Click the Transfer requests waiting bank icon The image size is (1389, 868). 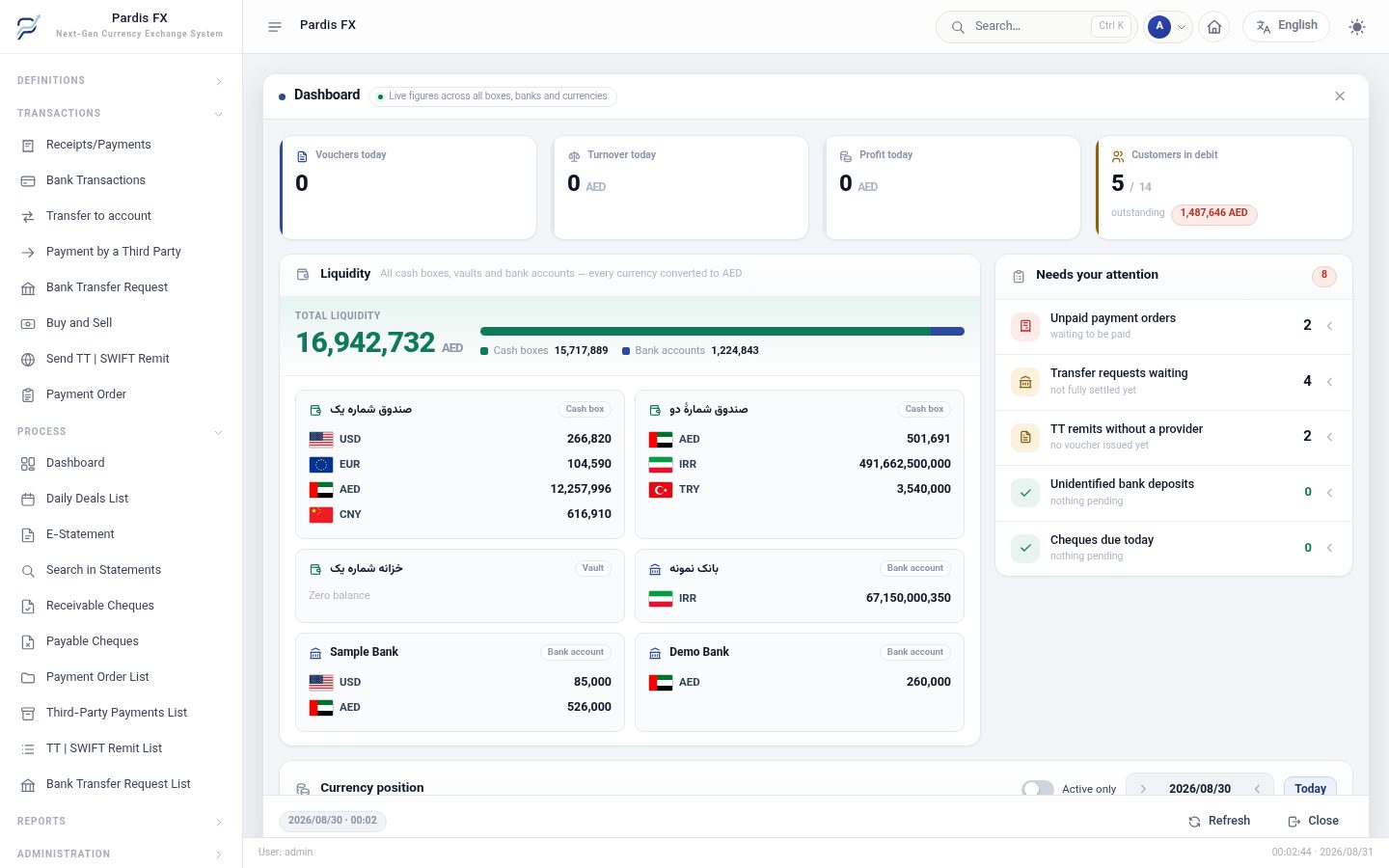pos(1025,382)
